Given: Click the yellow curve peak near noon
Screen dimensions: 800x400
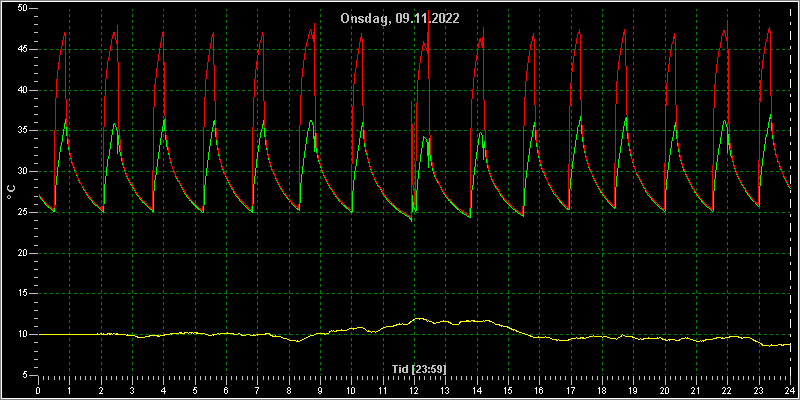Looking at the screenshot, I should [x=419, y=318].
